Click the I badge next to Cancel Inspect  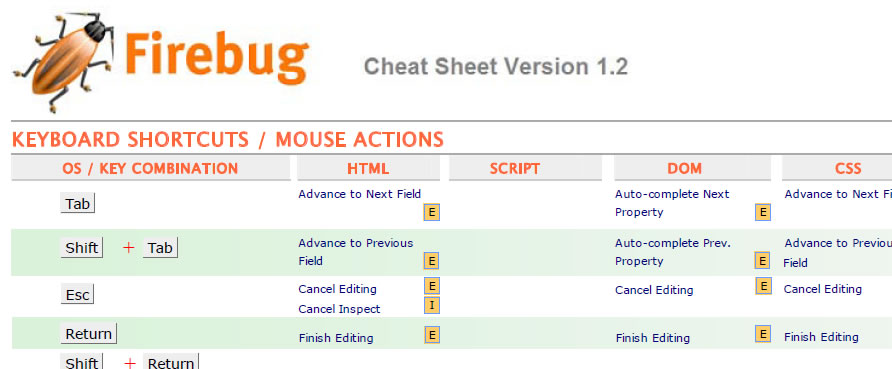click(x=432, y=306)
